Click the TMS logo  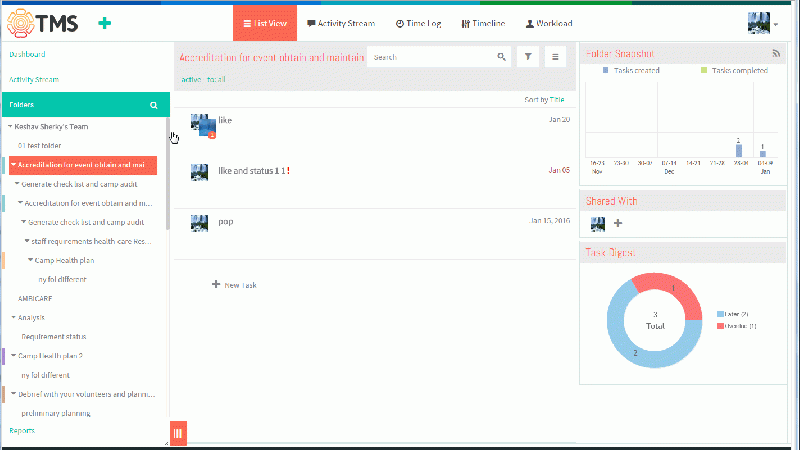pos(42,23)
